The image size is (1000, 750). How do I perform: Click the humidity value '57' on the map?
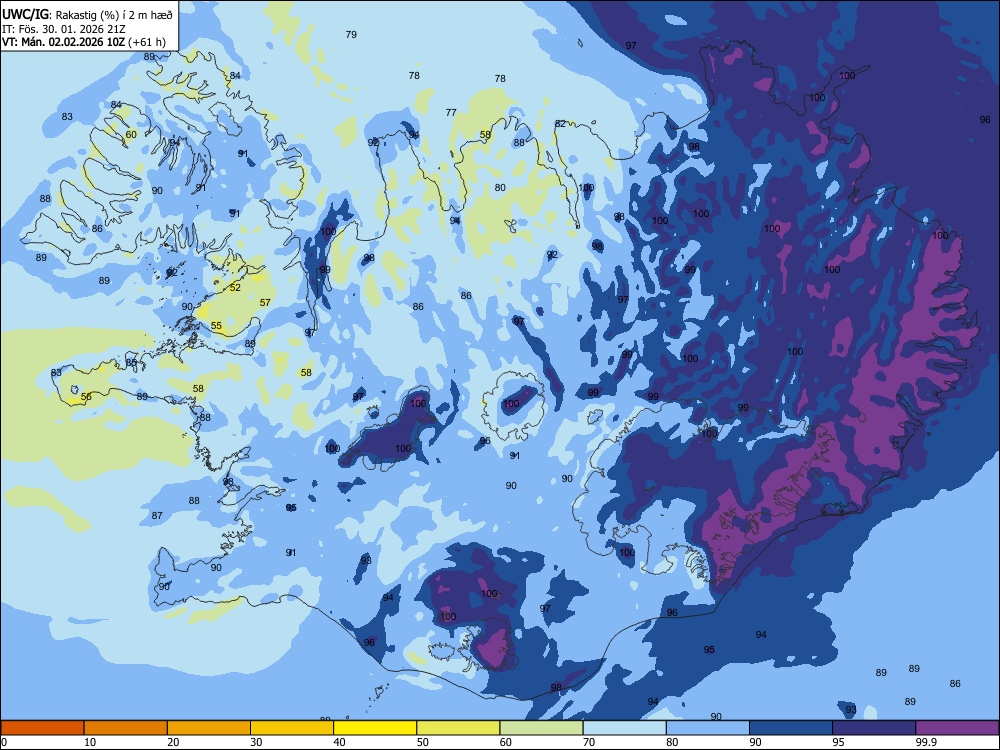[x=265, y=303]
